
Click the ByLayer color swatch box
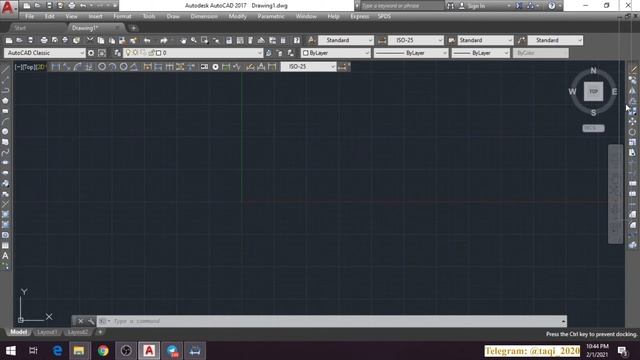305,53
